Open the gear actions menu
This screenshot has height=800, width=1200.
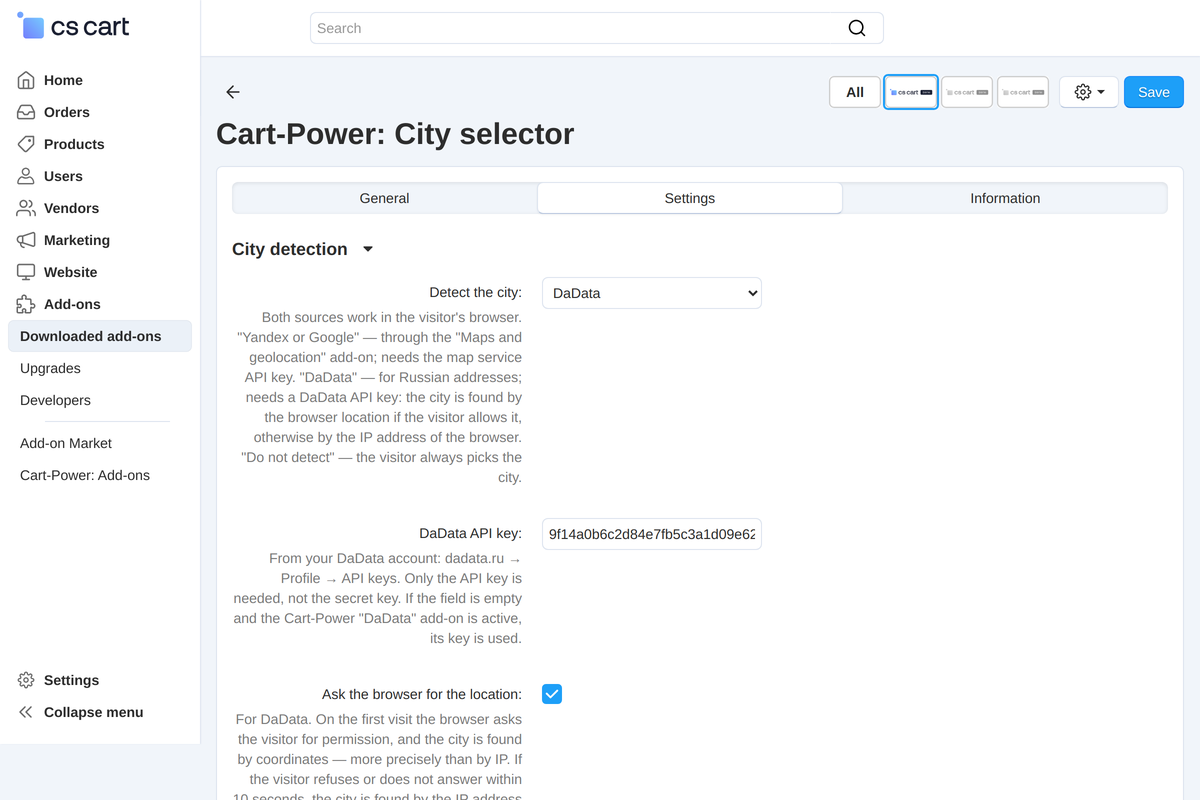coord(1089,92)
